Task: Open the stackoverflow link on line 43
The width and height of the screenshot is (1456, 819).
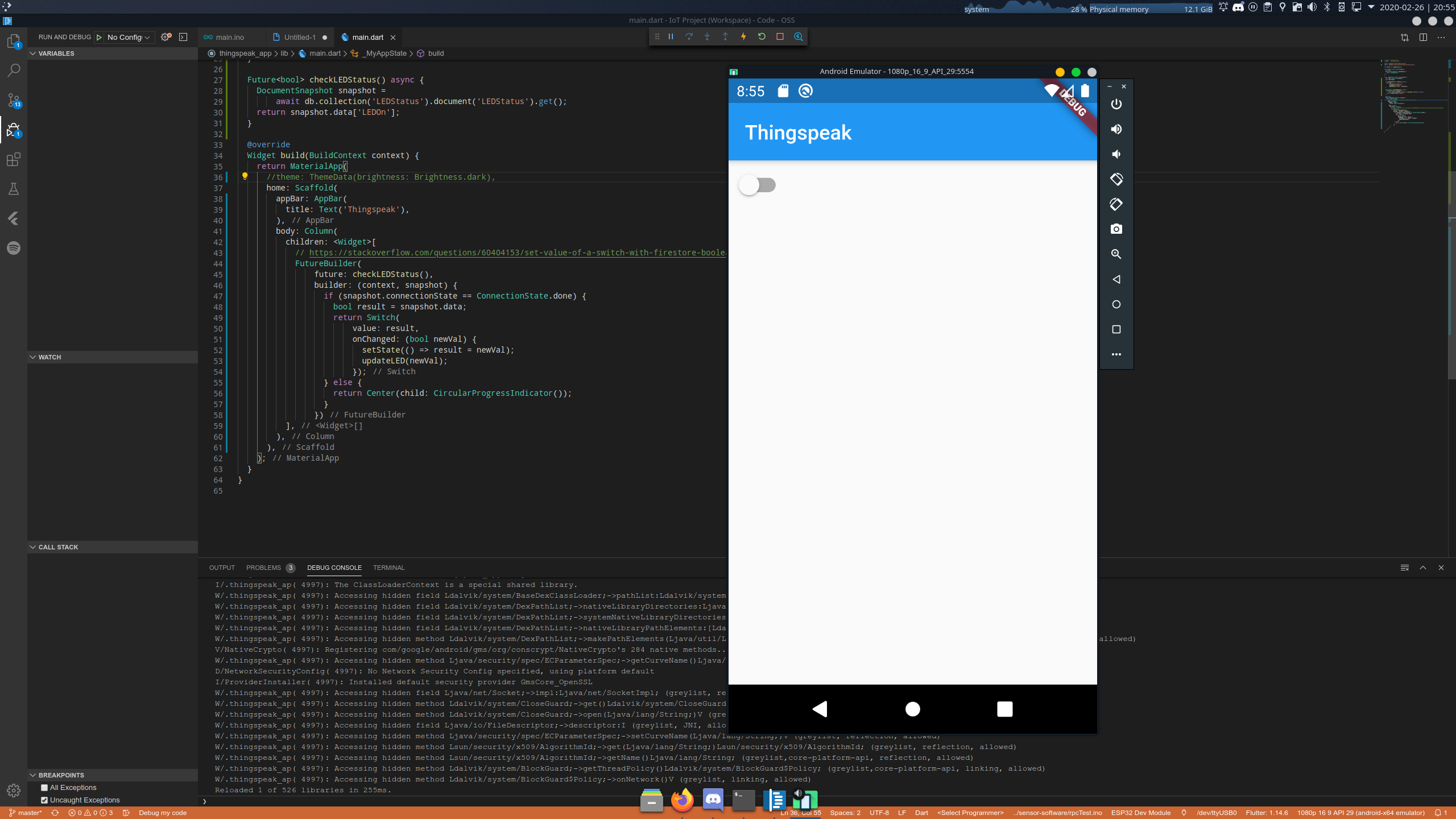Action: [x=512, y=253]
